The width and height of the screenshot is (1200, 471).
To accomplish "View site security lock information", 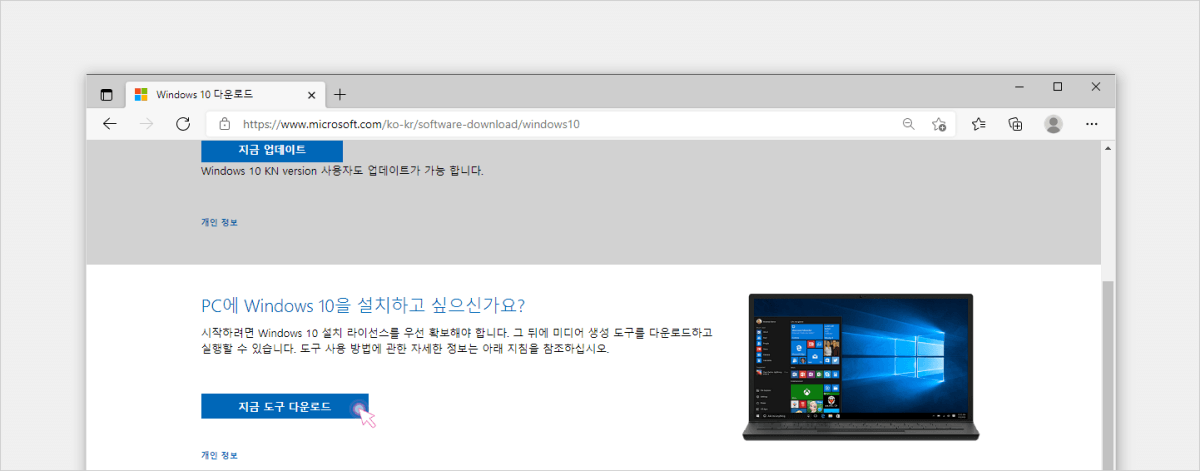I will (x=224, y=124).
